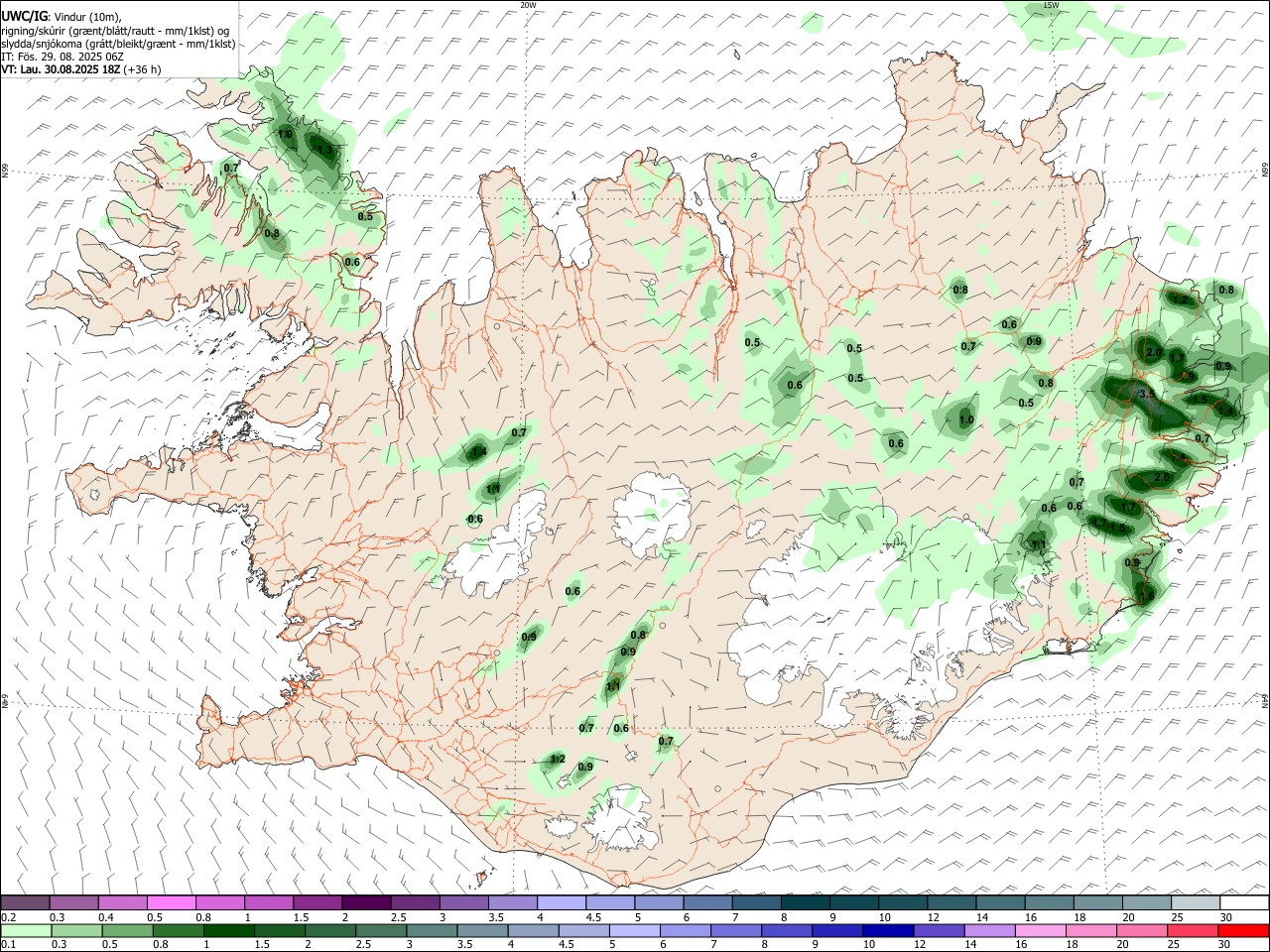Click the 'UWC/IG: Vindur (10m)' title text
This screenshot has width=1270, height=952.
62,16
